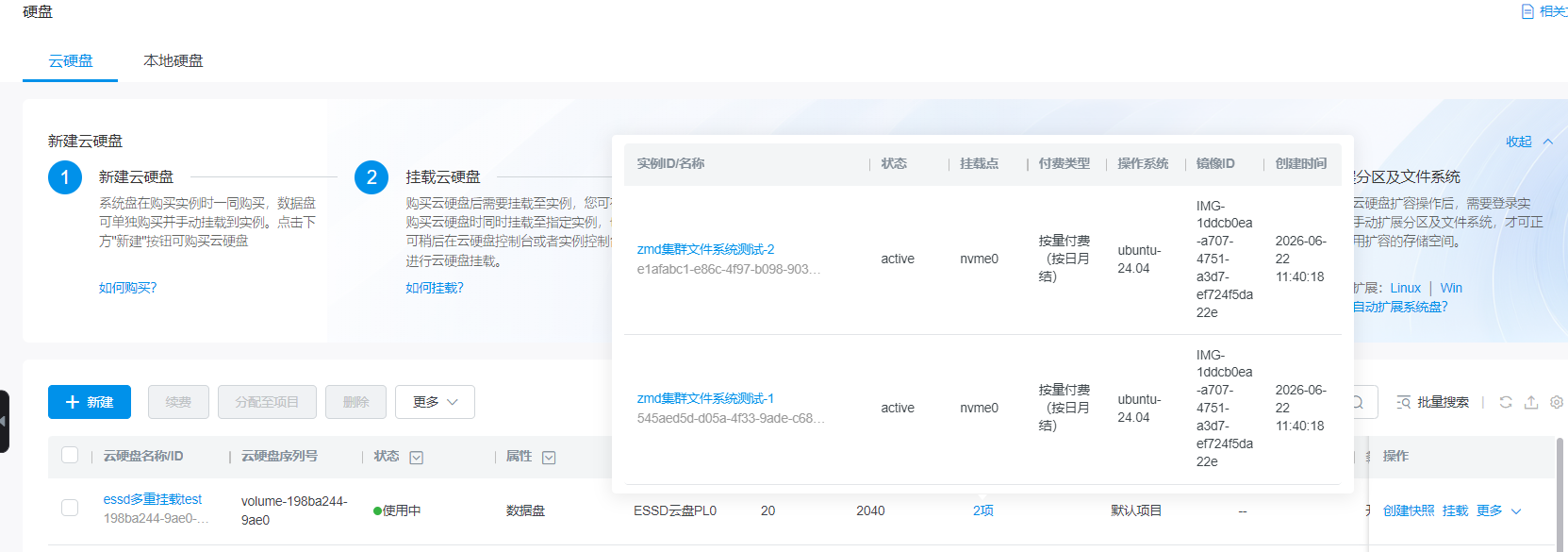
Task: Open the 更多 dropdown in the toolbar
Action: tap(435, 402)
